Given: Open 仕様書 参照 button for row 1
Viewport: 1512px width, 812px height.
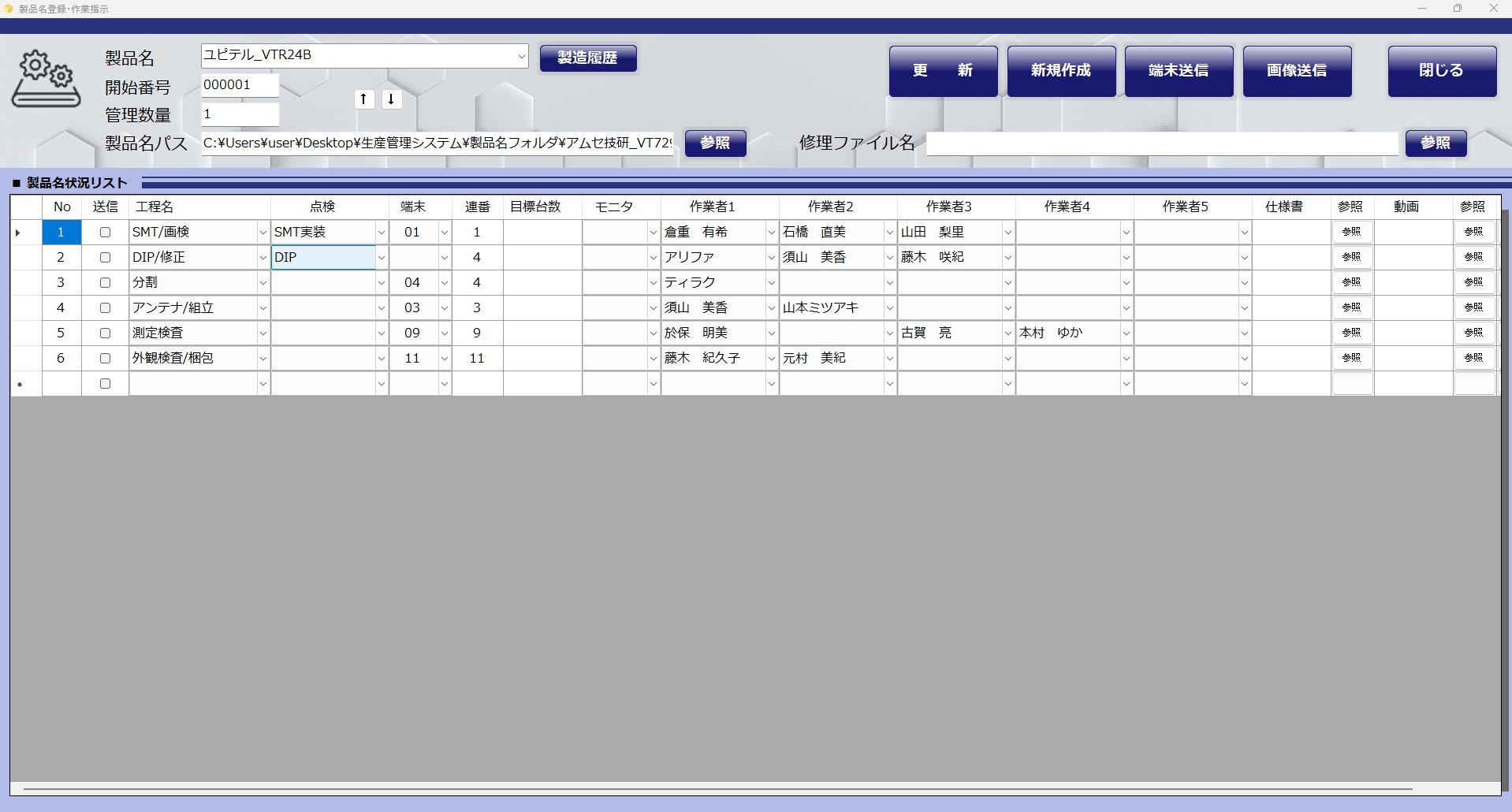Looking at the screenshot, I should [x=1351, y=232].
